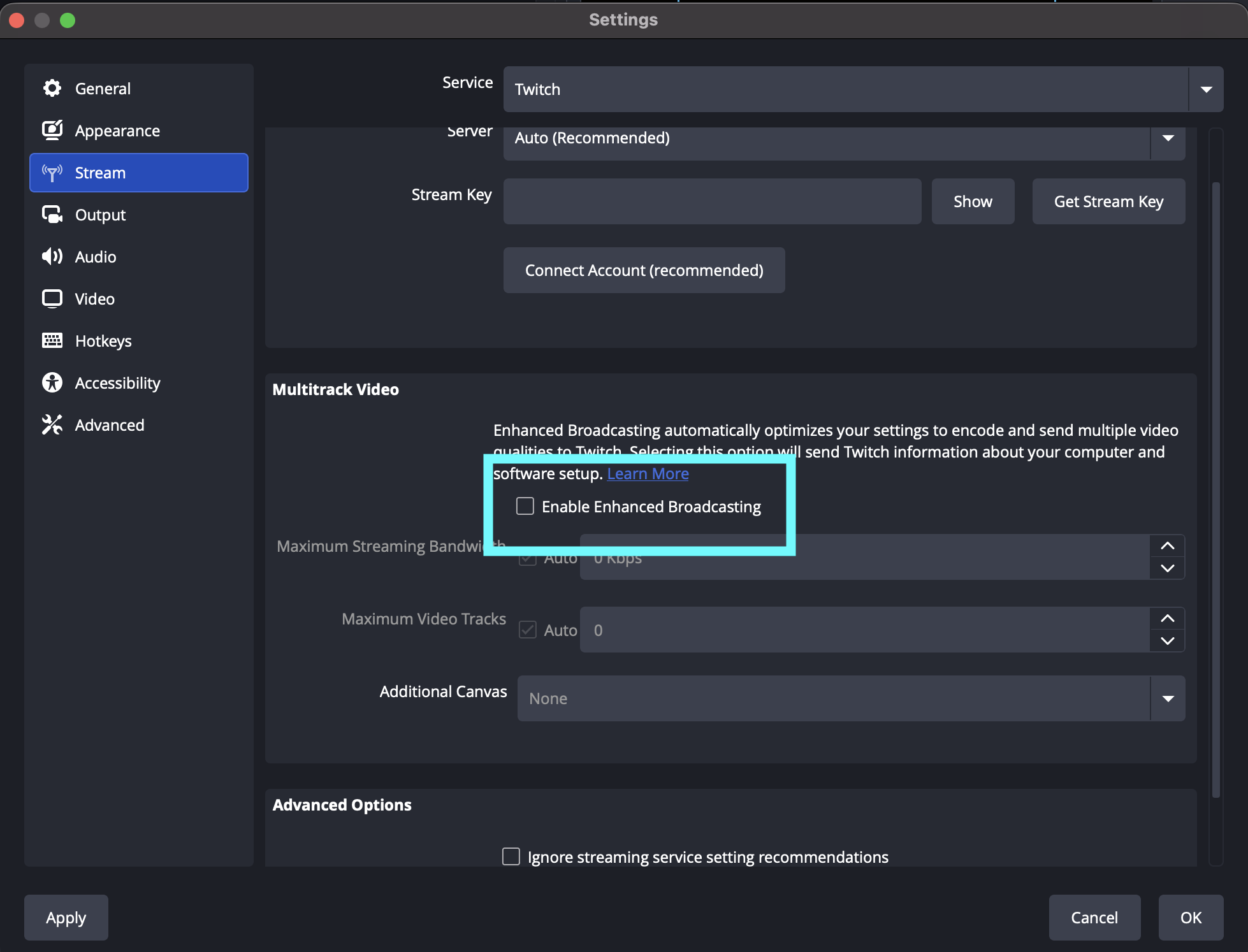
Task: Open the Learn More link
Action: pyautogui.click(x=648, y=473)
